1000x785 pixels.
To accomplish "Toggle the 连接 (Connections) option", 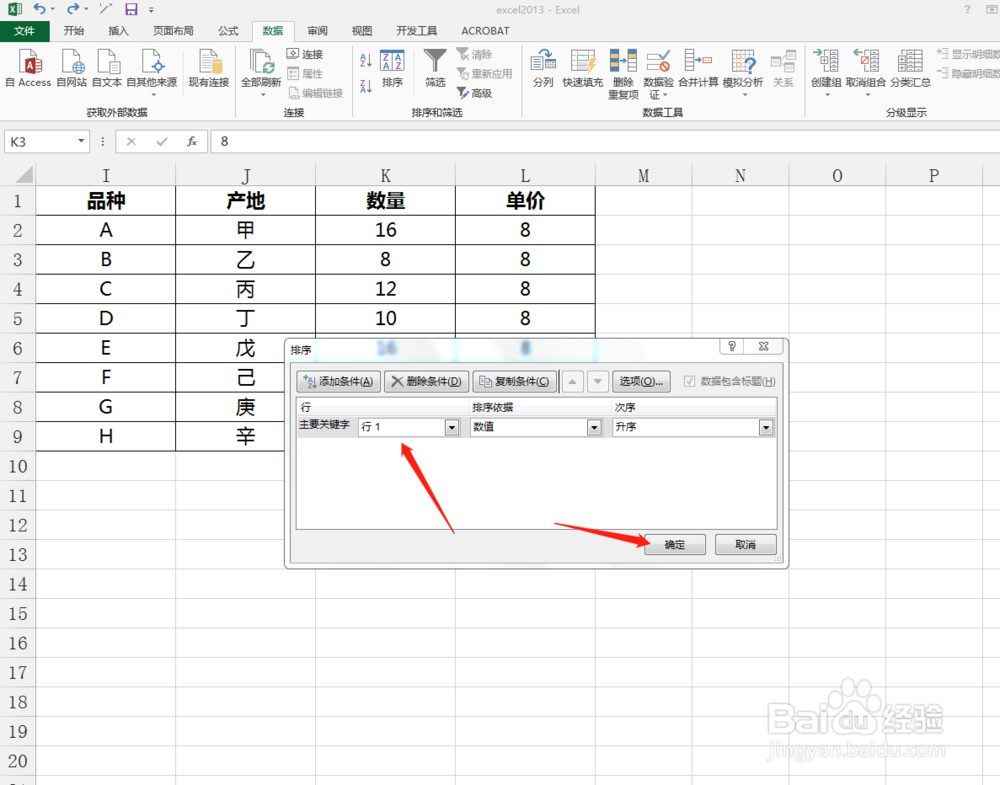I will 303,54.
